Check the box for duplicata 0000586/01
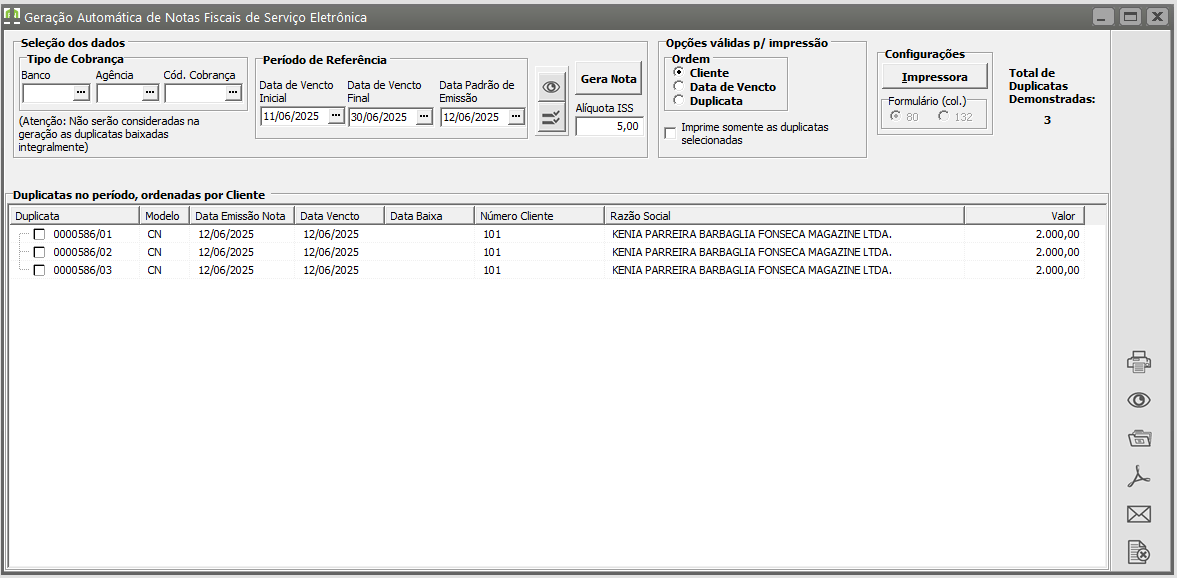The image size is (1177, 578). (39, 234)
